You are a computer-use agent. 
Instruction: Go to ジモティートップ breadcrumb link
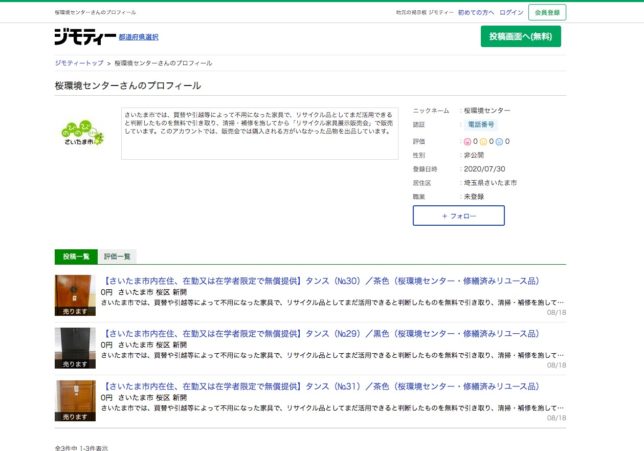tap(78, 63)
